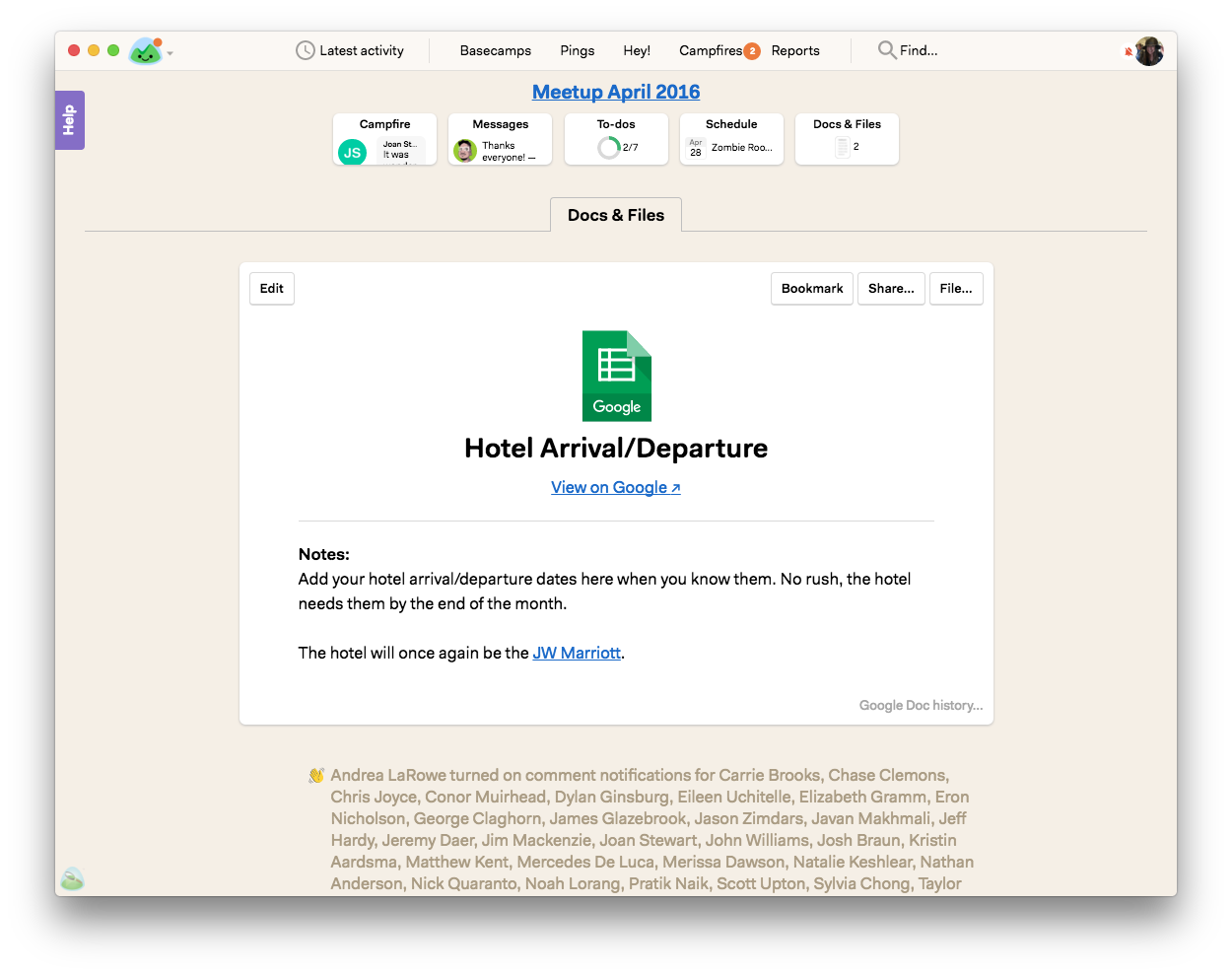Open the Share... menu button
Viewport: 1232px width, 975px height.
(891, 289)
